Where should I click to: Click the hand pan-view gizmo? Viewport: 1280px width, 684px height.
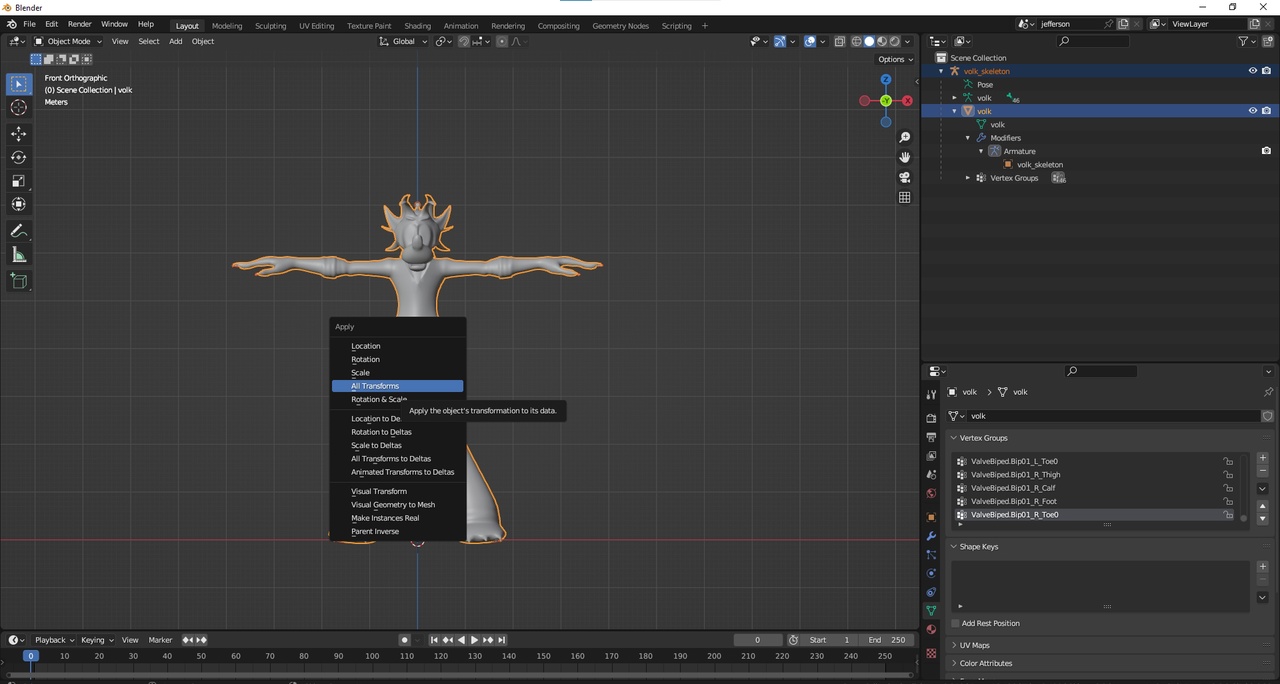[x=905, y=157]
